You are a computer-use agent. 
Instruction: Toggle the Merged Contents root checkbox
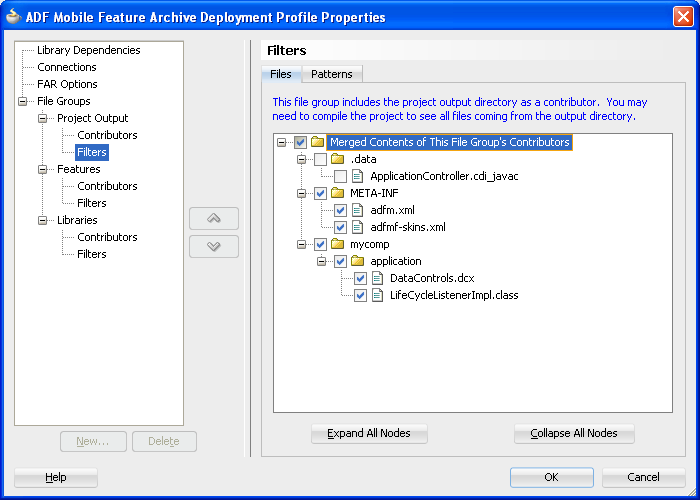(300, 143)
